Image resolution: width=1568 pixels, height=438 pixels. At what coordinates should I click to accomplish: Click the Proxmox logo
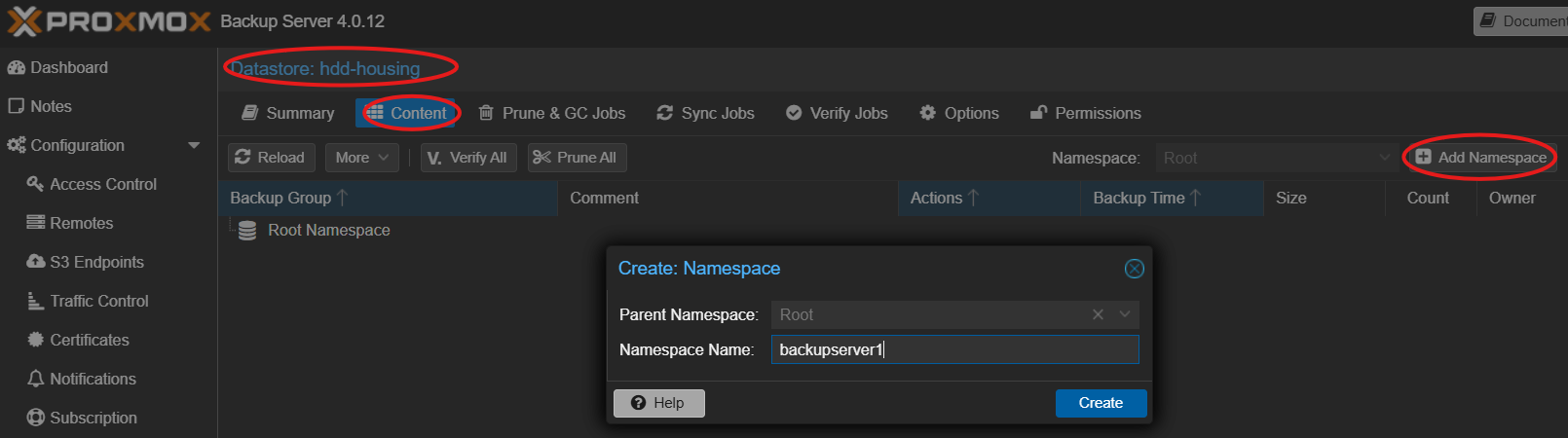click(109, 21)
